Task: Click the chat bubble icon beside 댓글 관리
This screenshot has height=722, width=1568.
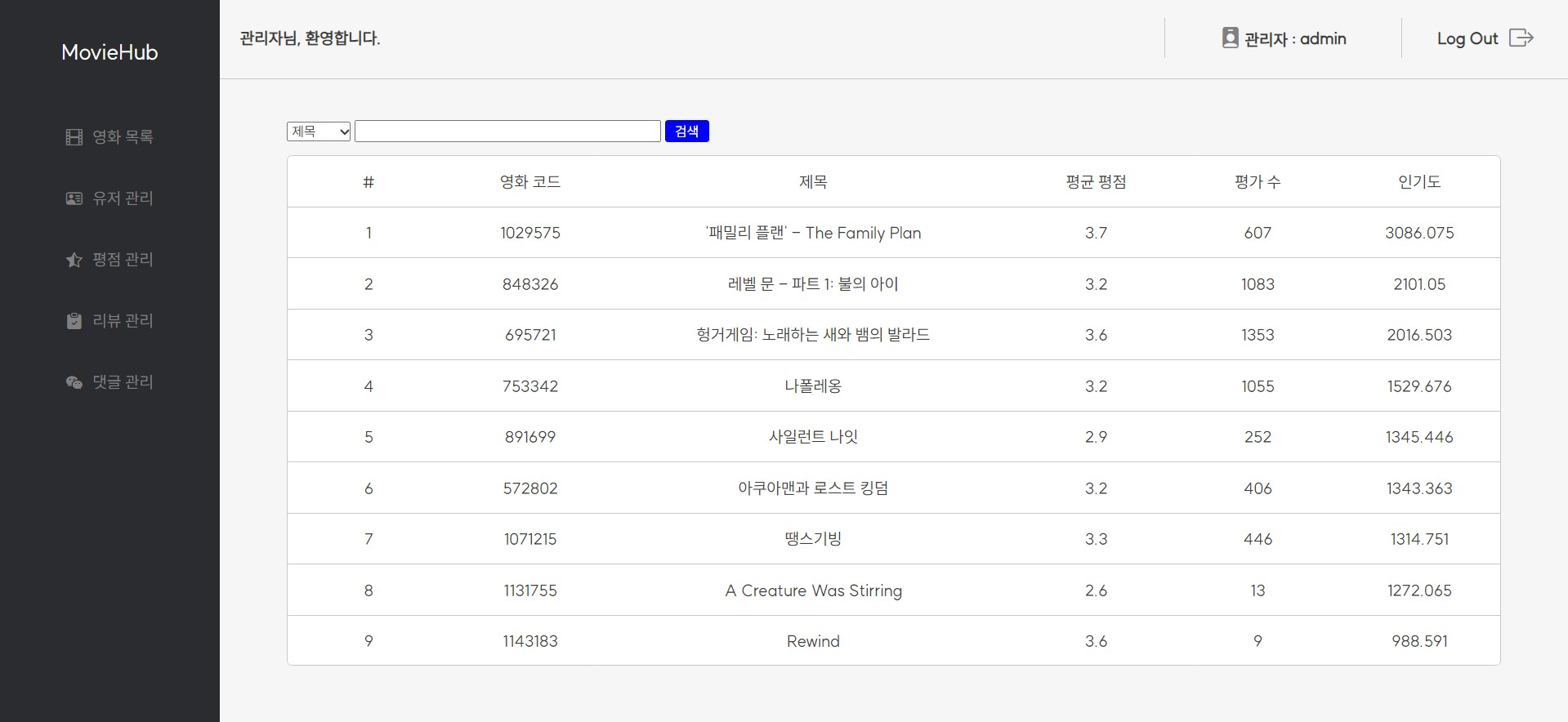Action: (x=74, y=382)
